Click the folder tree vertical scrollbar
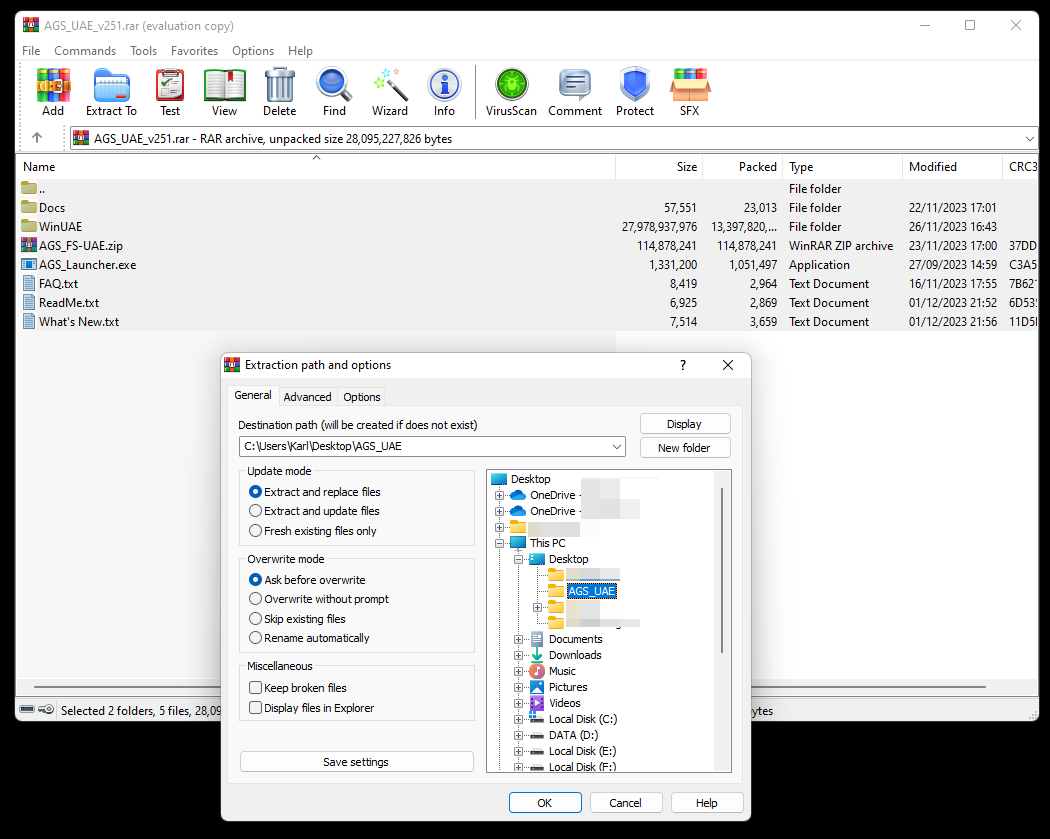 coord(722,570)
